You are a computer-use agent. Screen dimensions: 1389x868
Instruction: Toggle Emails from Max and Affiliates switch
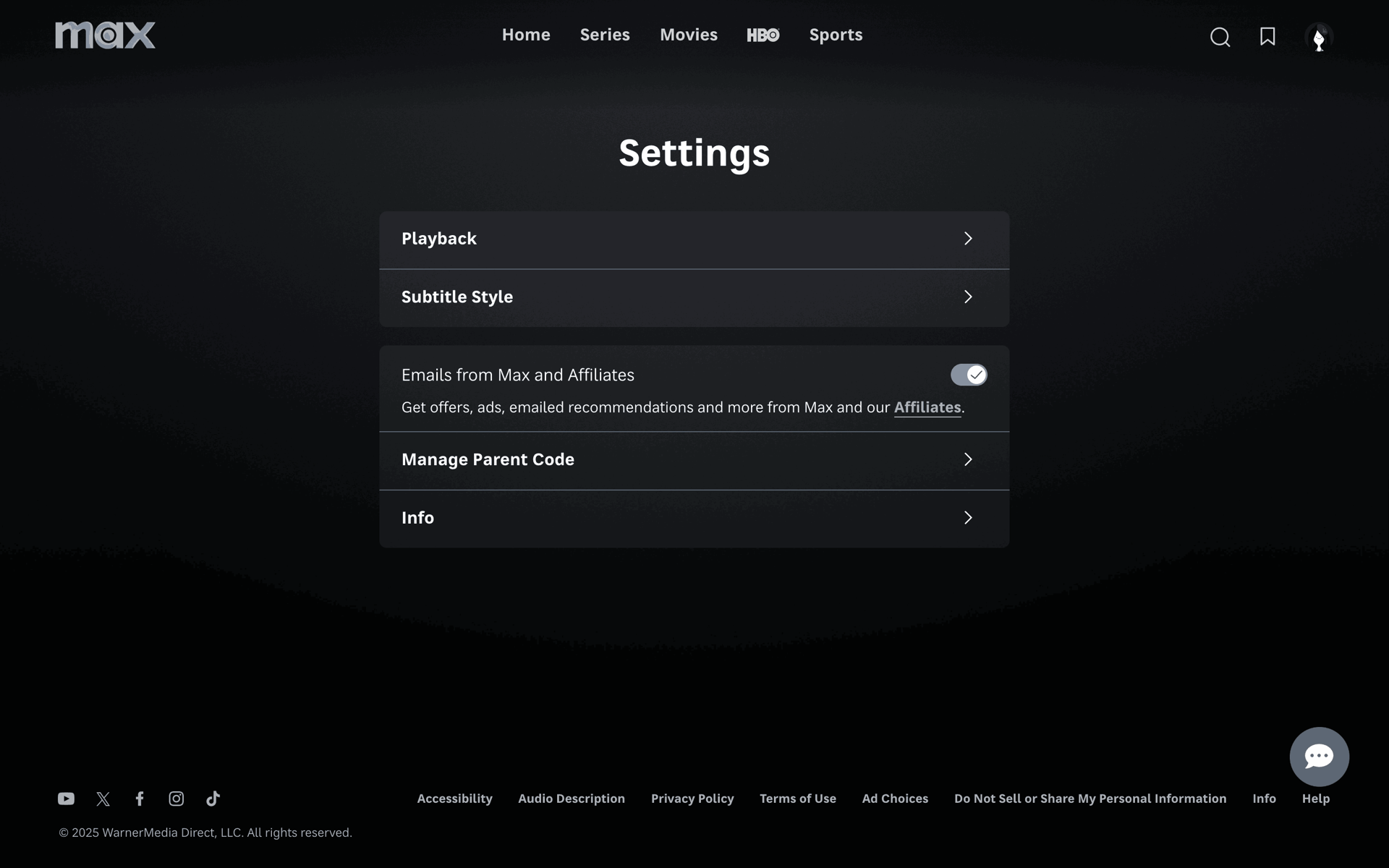pos(969,375)
